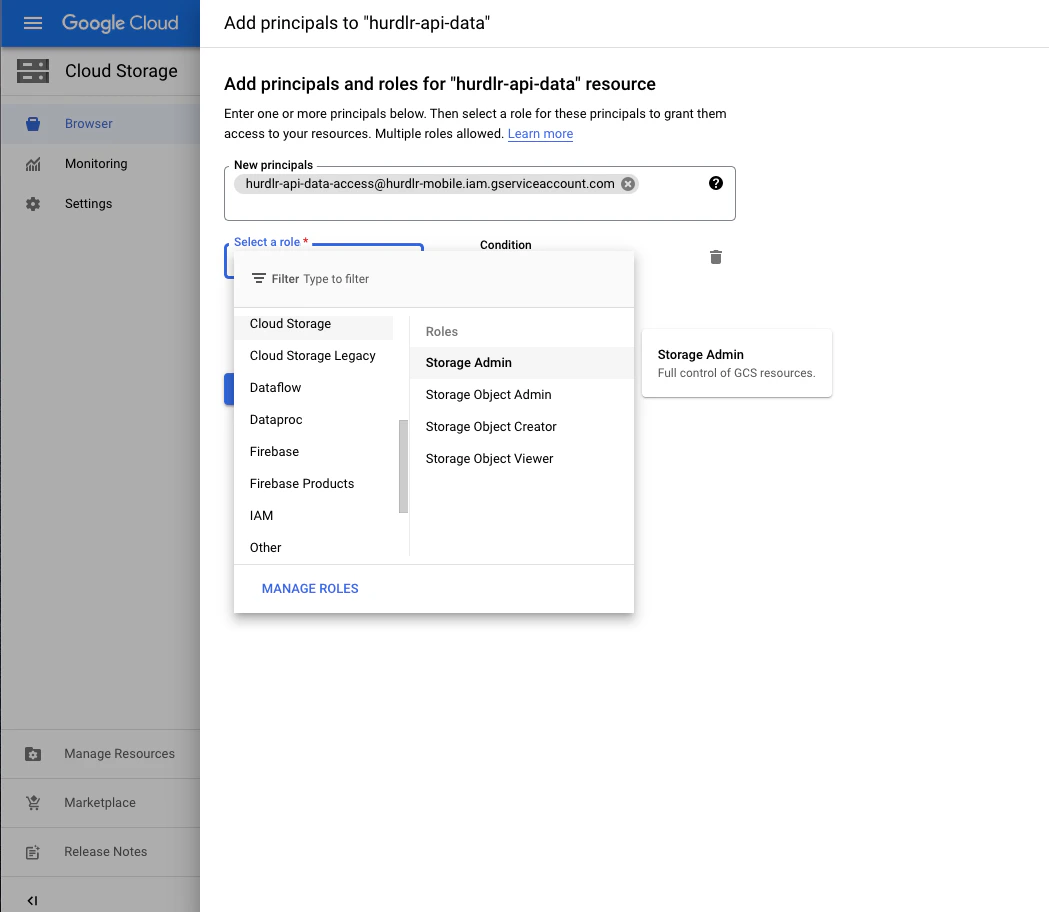Click the Manage Resources folder icon
The height and width of the screenshot is (912, 1049).
coord(33,754)
